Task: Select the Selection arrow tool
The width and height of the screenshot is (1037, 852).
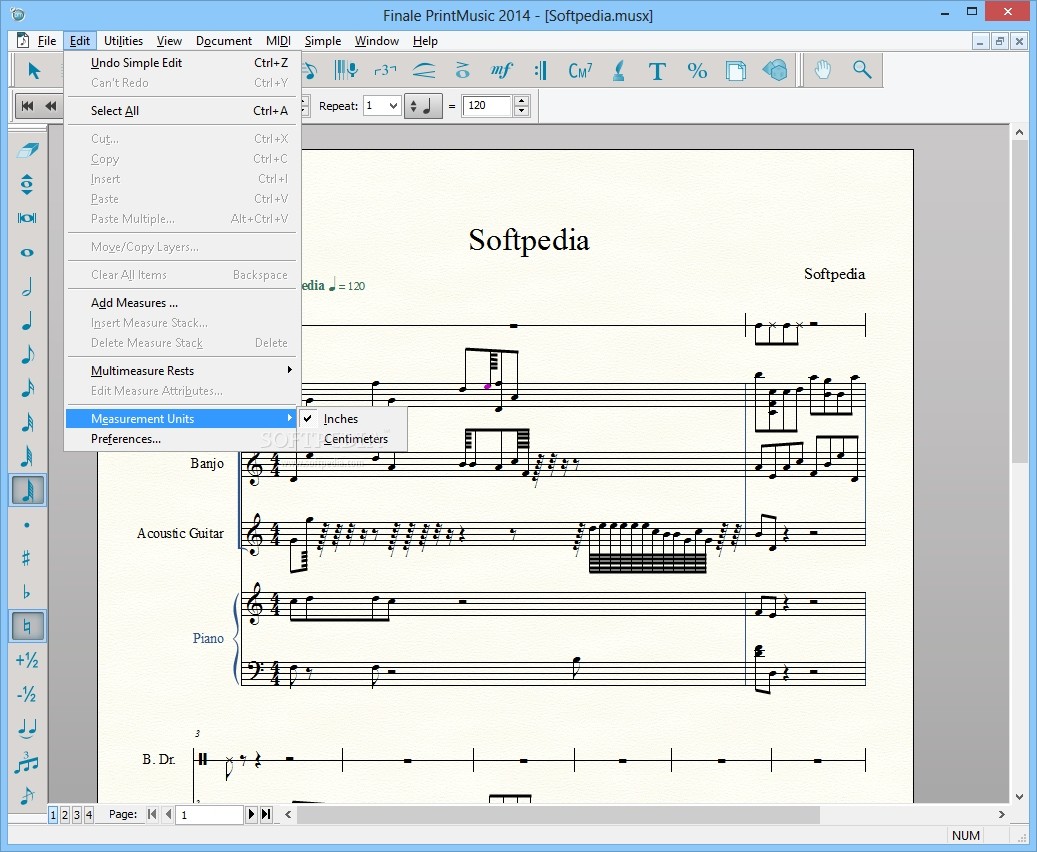Action: [34, 70]
